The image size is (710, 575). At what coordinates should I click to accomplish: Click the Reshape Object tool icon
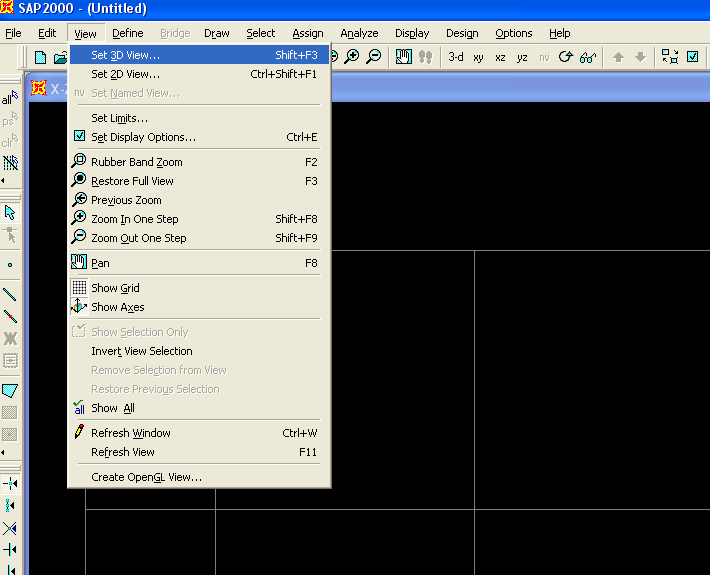click(10, 235)
